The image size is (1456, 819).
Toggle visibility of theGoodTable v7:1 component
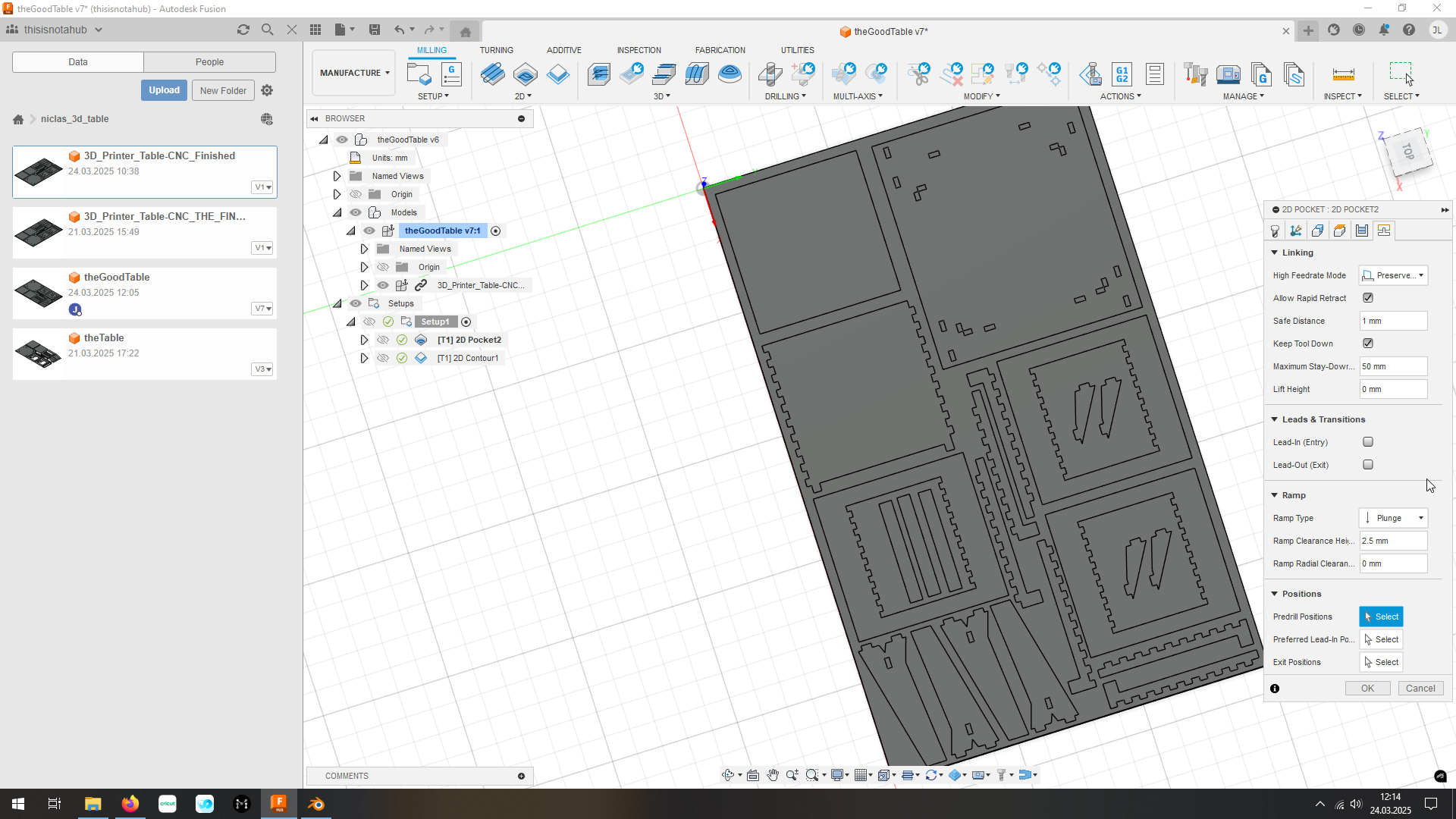click(369, 231)
